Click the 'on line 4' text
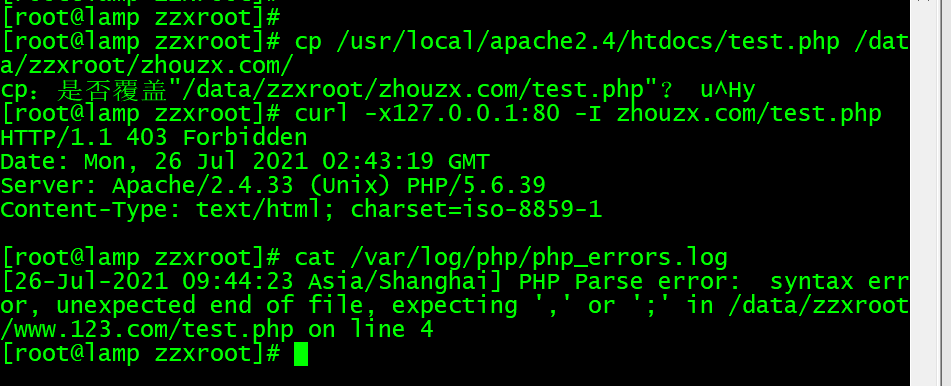 click(371, 330)
